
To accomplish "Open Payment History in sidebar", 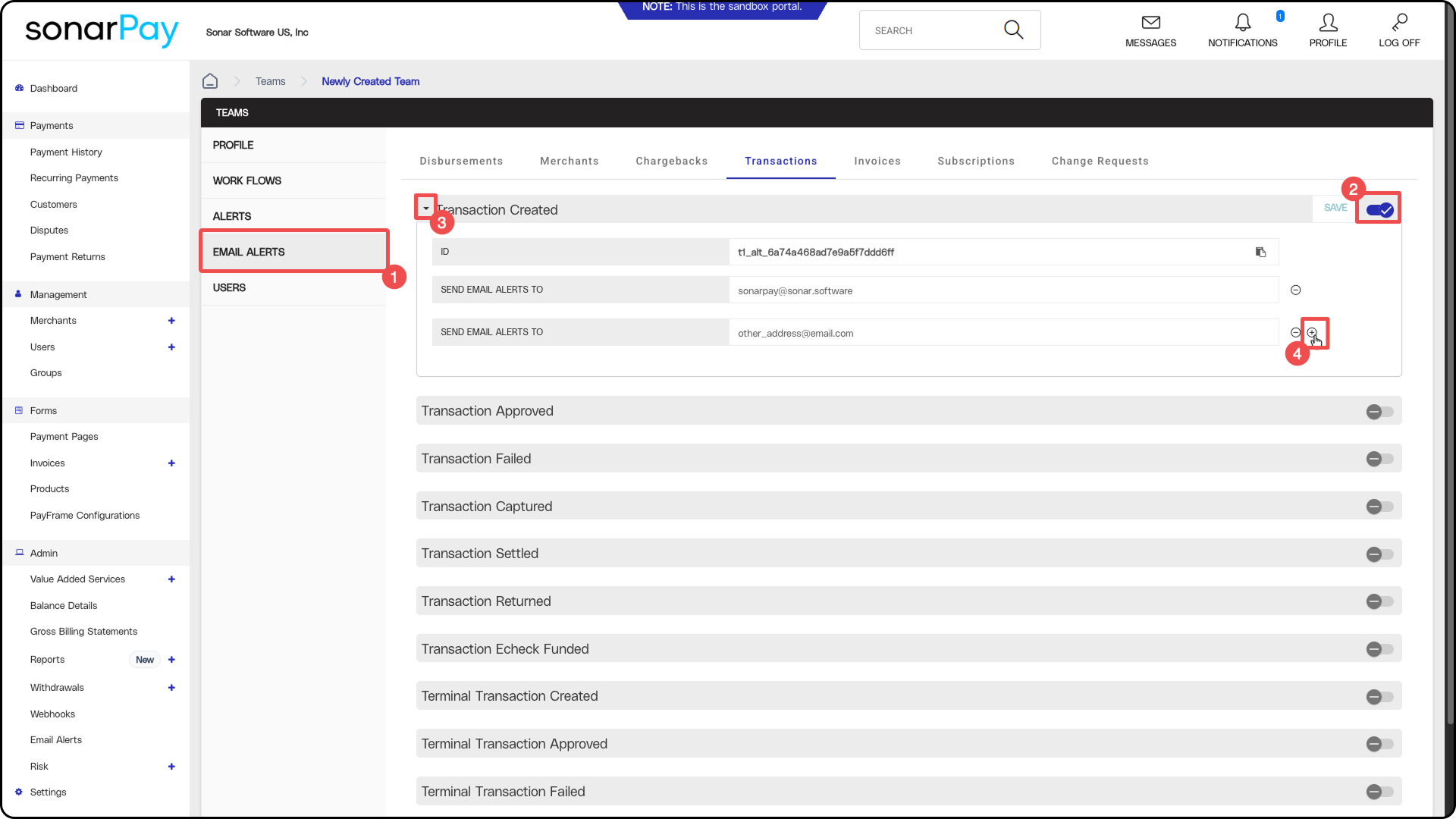I will pyautogui.click(x=66, y=152).
